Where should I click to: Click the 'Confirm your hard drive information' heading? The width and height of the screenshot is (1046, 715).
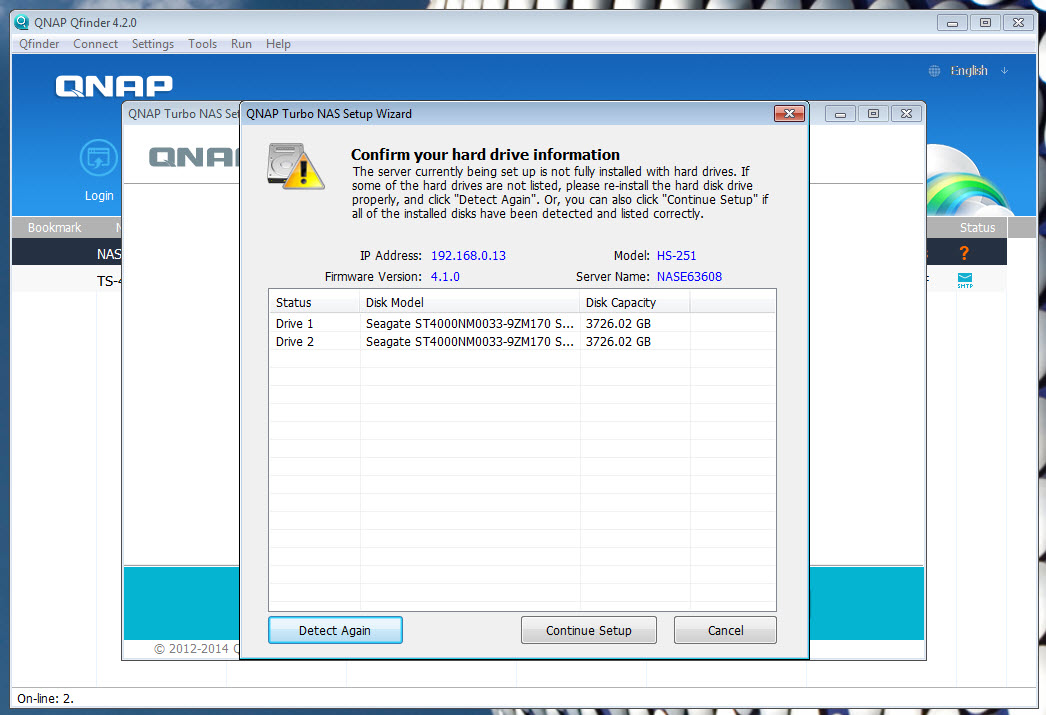click(x=485, y=154)
